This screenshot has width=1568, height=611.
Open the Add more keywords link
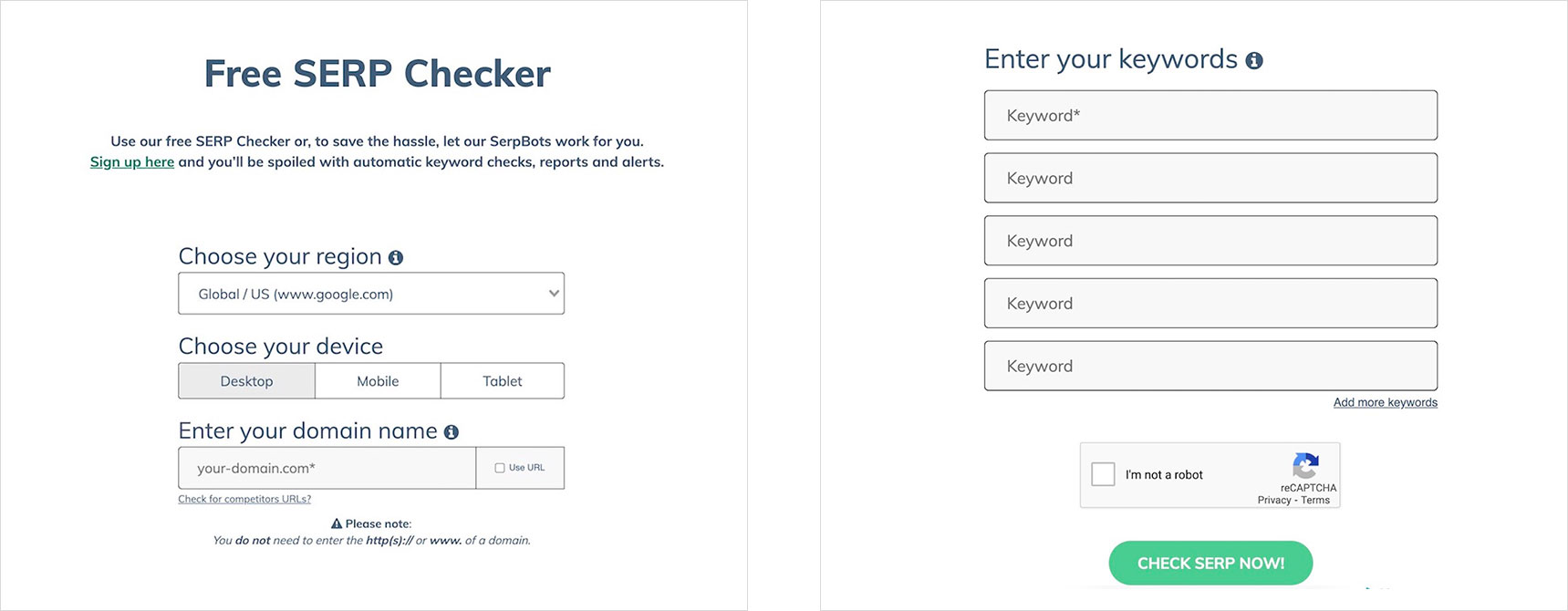(x=1386, y=402)
